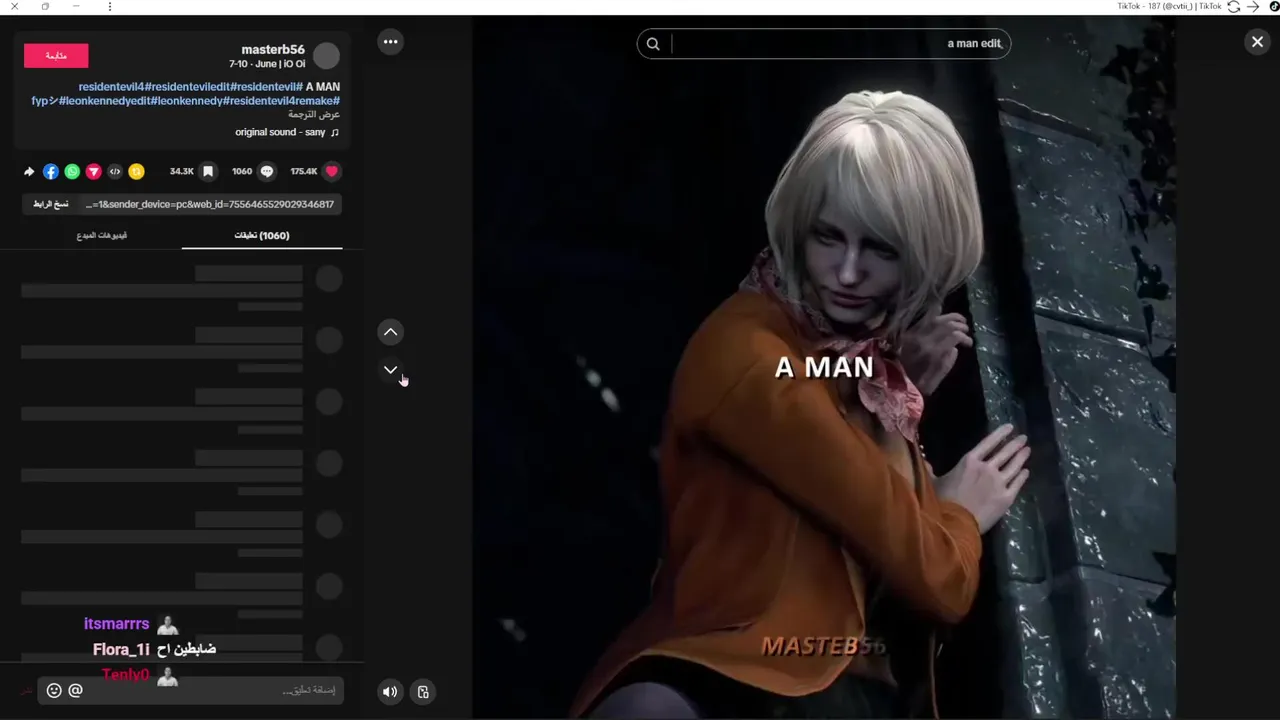
Task: Click the refresh icon in the title bar
Action: (x=1234, y=6)
